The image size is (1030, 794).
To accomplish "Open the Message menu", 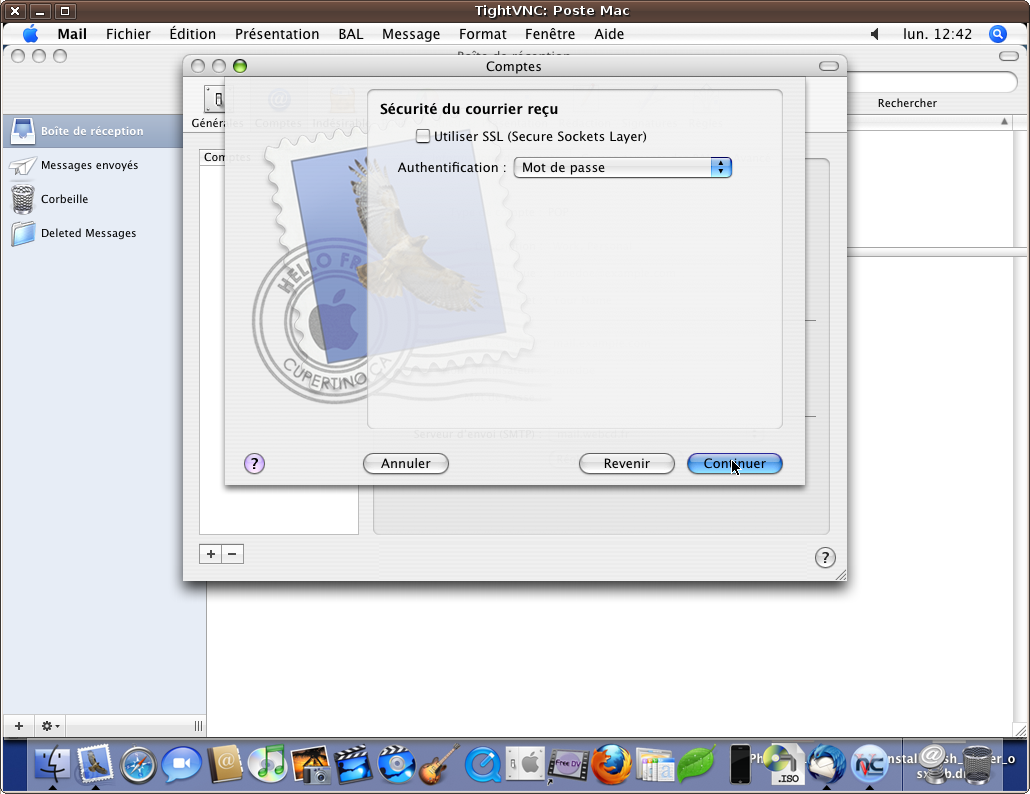I will (x=411, y=34).
